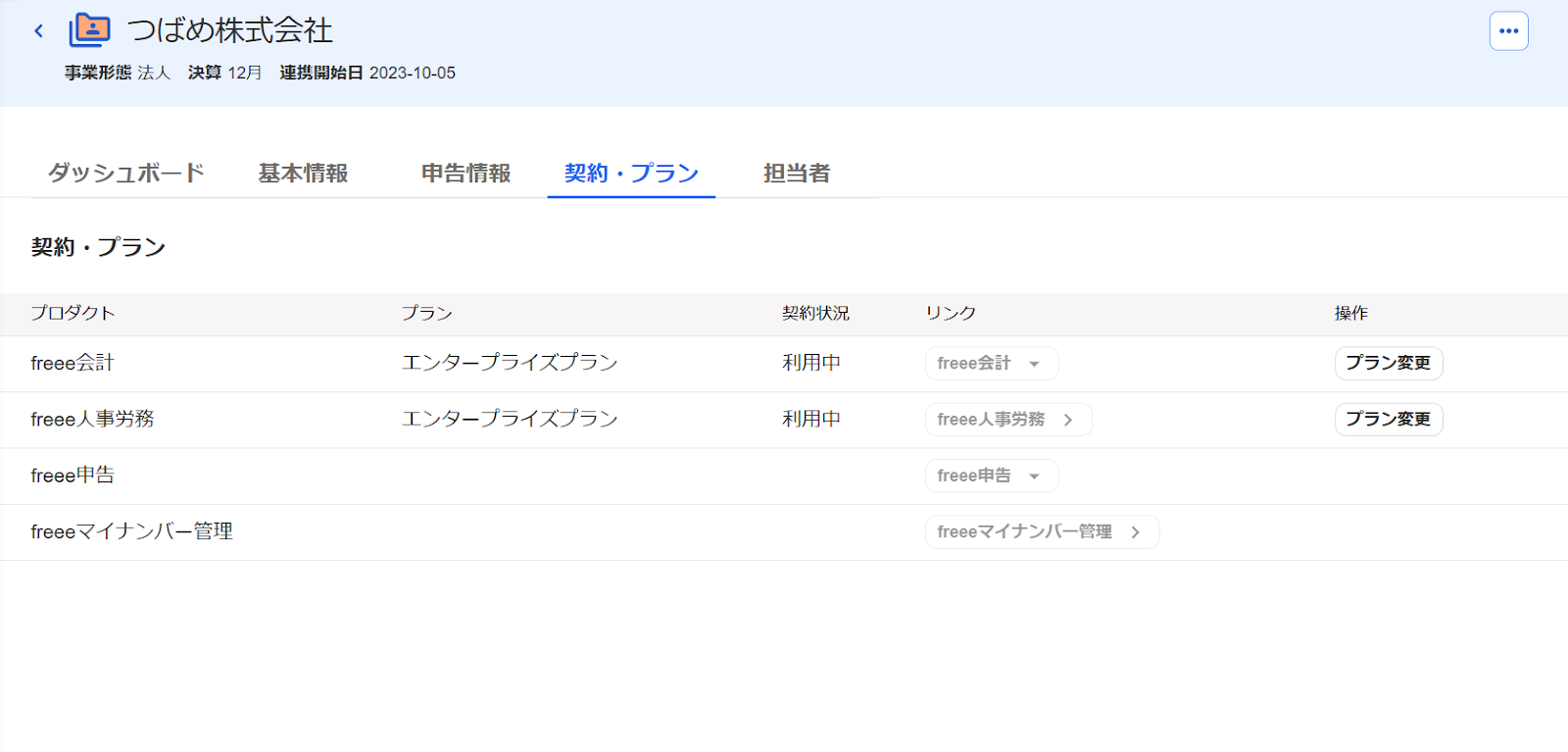Image resolution: width=1568 pixels, height=752 pixels.
Task: Expand the freee申告 link dropdown
Action: point(1034,476)
